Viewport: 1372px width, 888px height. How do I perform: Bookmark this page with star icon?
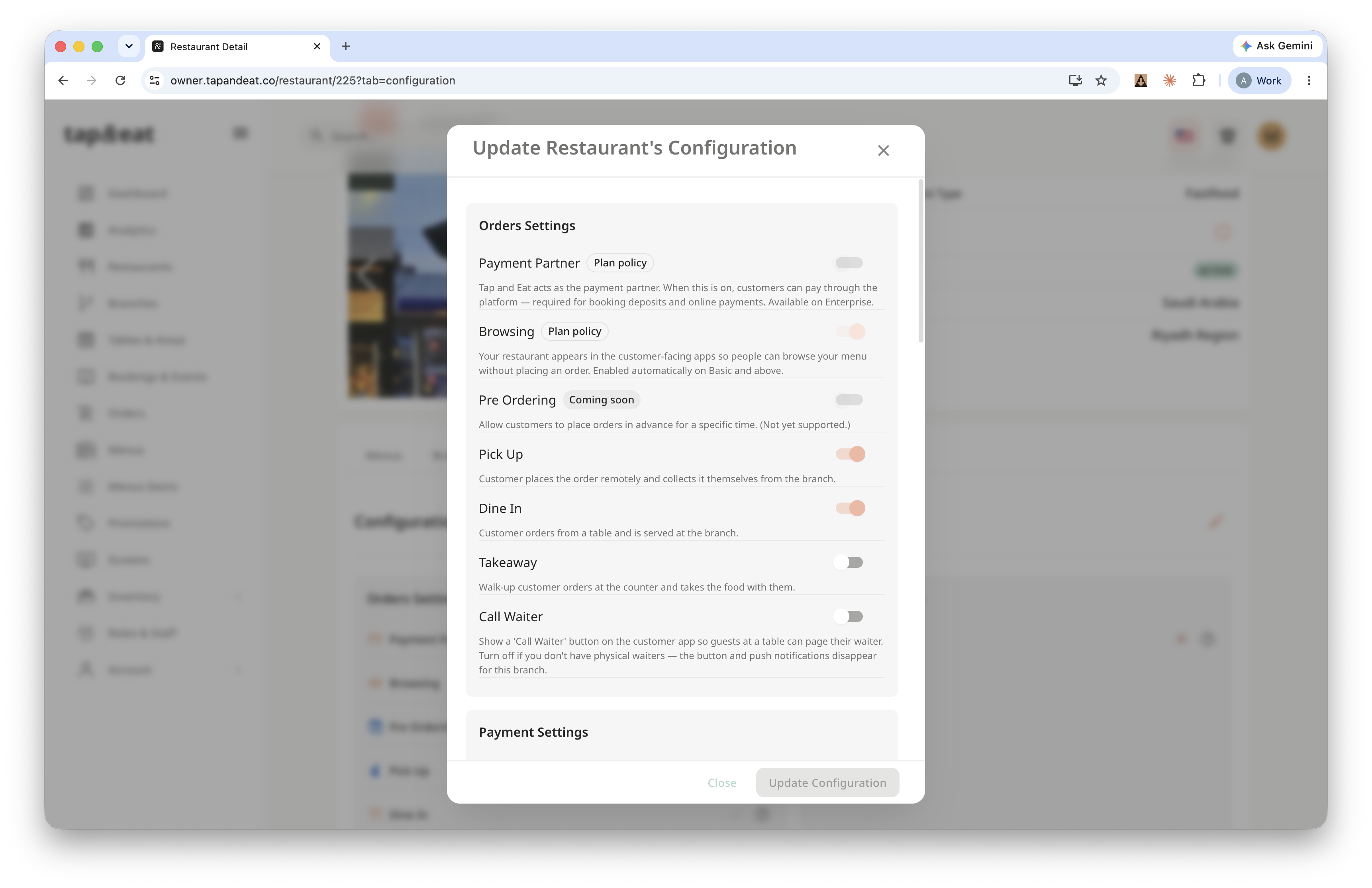(1101, 81)
